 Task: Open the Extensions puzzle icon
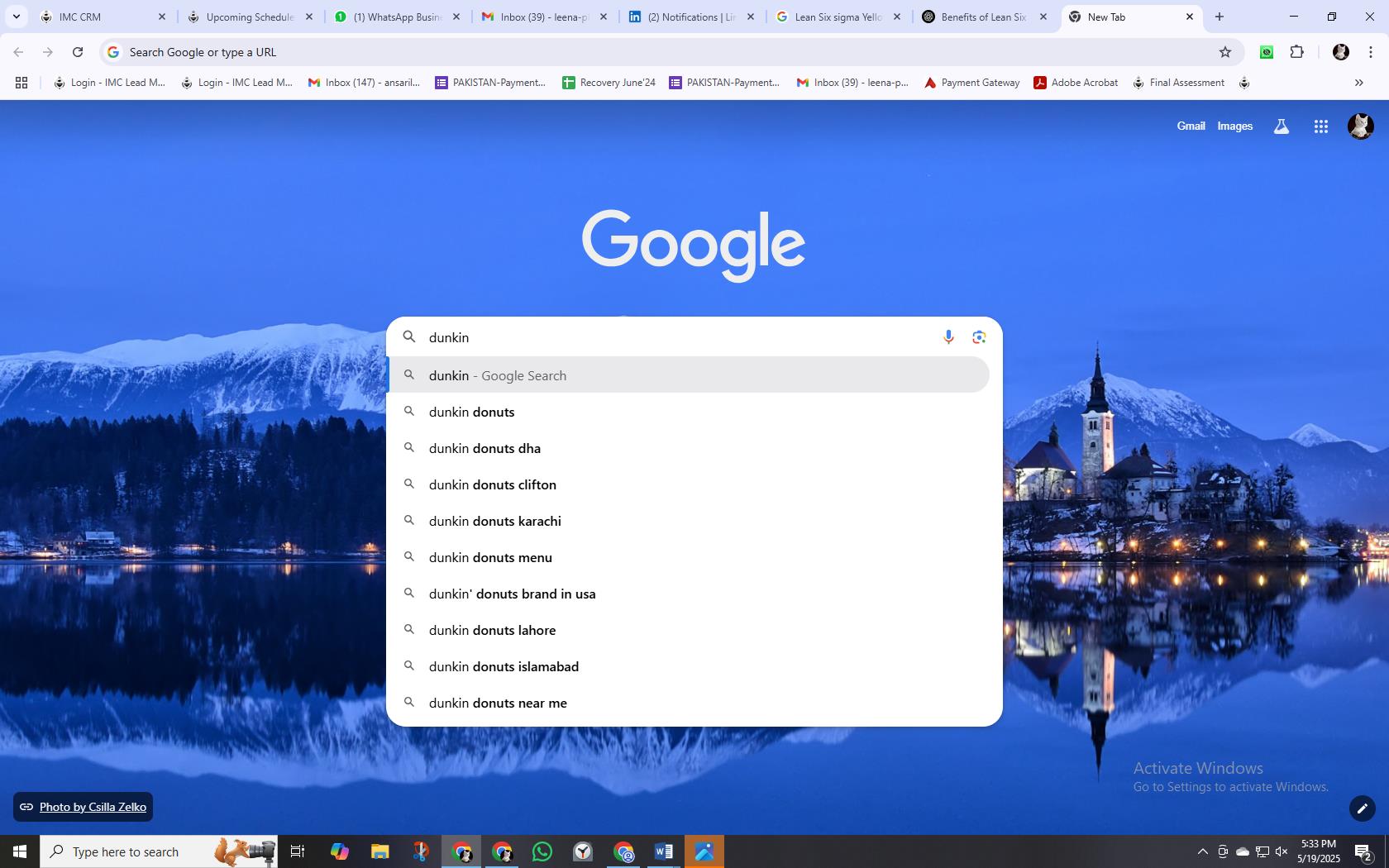(1297, 52)
